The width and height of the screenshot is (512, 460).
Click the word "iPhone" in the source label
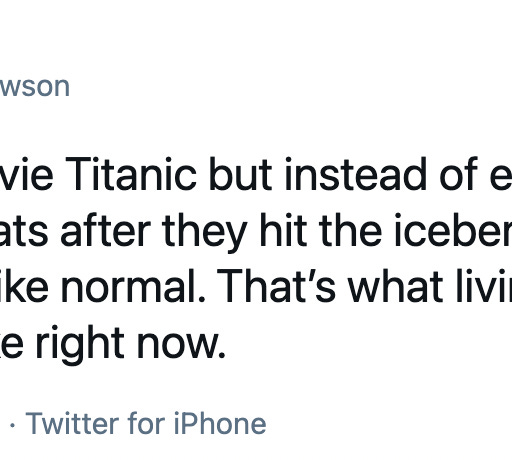220,423
